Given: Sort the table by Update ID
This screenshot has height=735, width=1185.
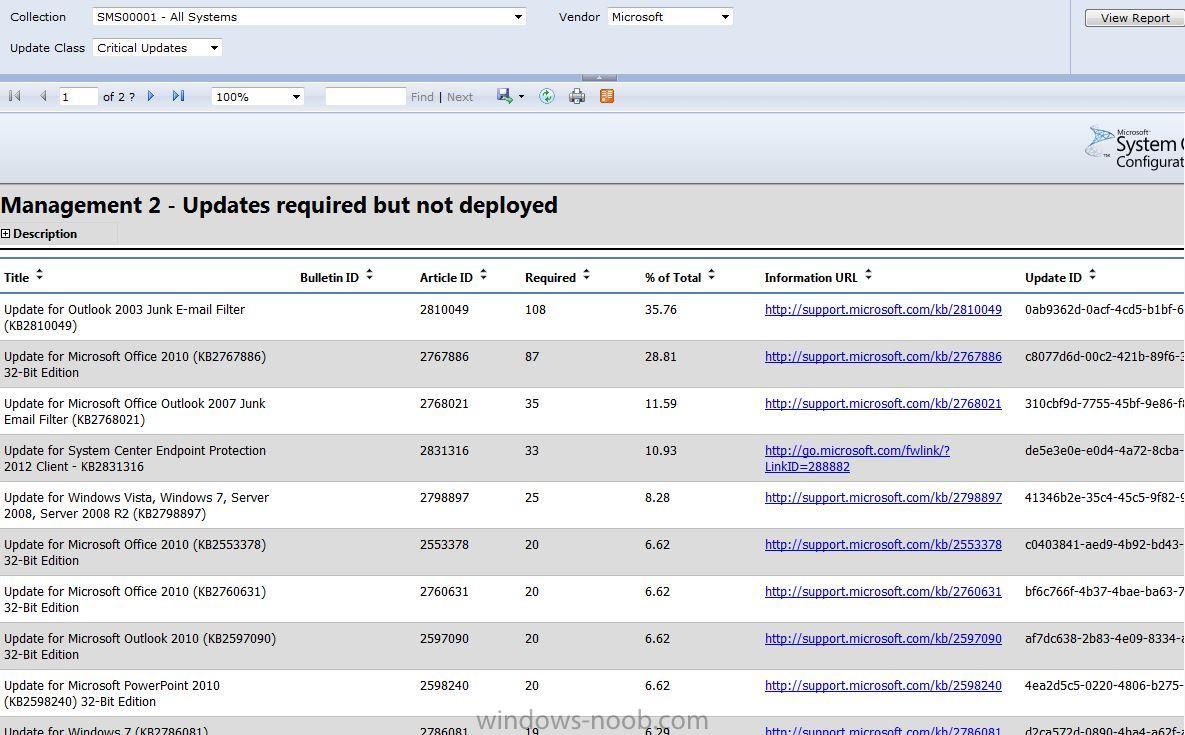Looking at the screenshot, I should pyautogui.click(x=1093, y=276).
